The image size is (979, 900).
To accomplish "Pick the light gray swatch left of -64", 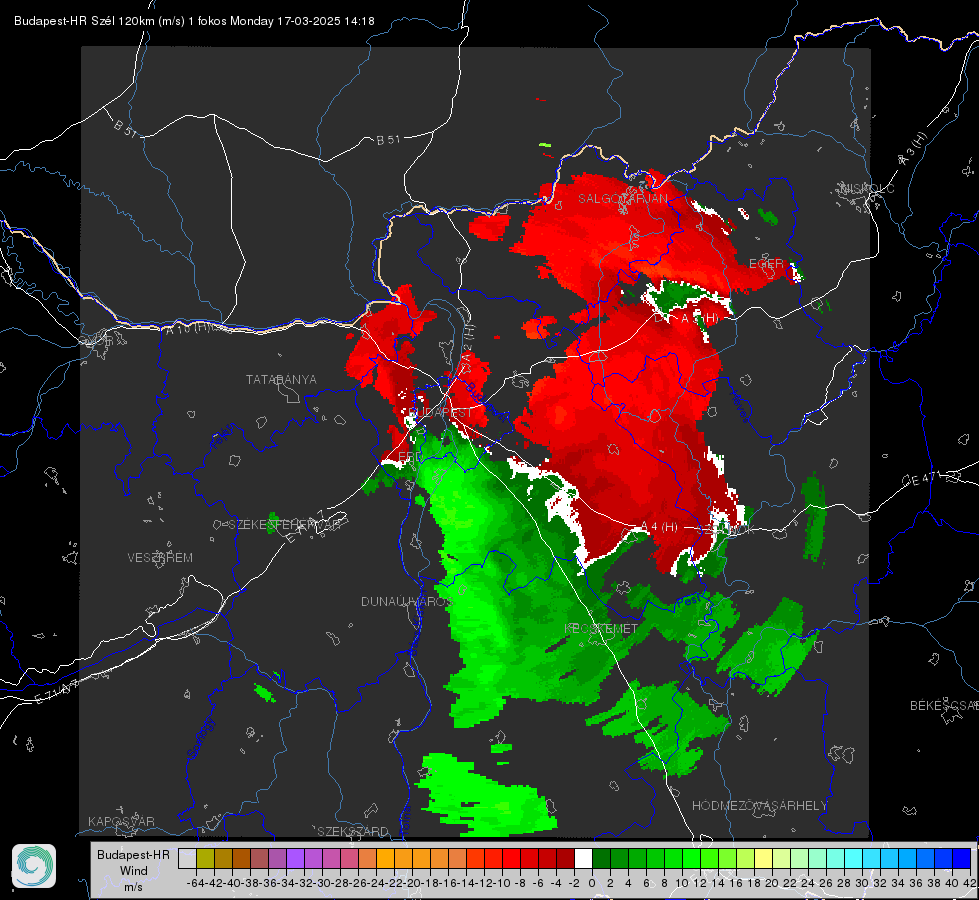I will point(187,858).
